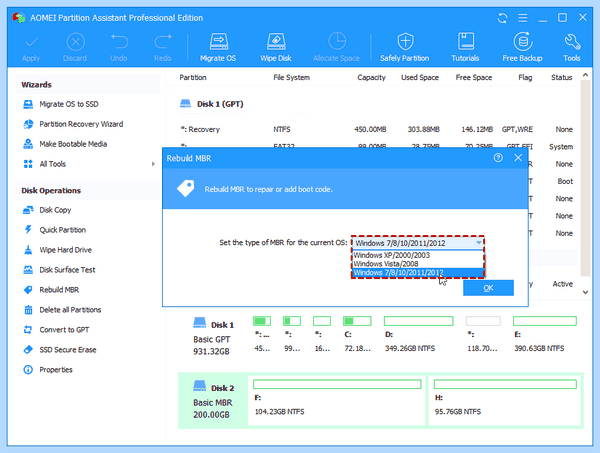
Task: Launch Free Backup from the toolbar
Action: (x=522, y=48)
